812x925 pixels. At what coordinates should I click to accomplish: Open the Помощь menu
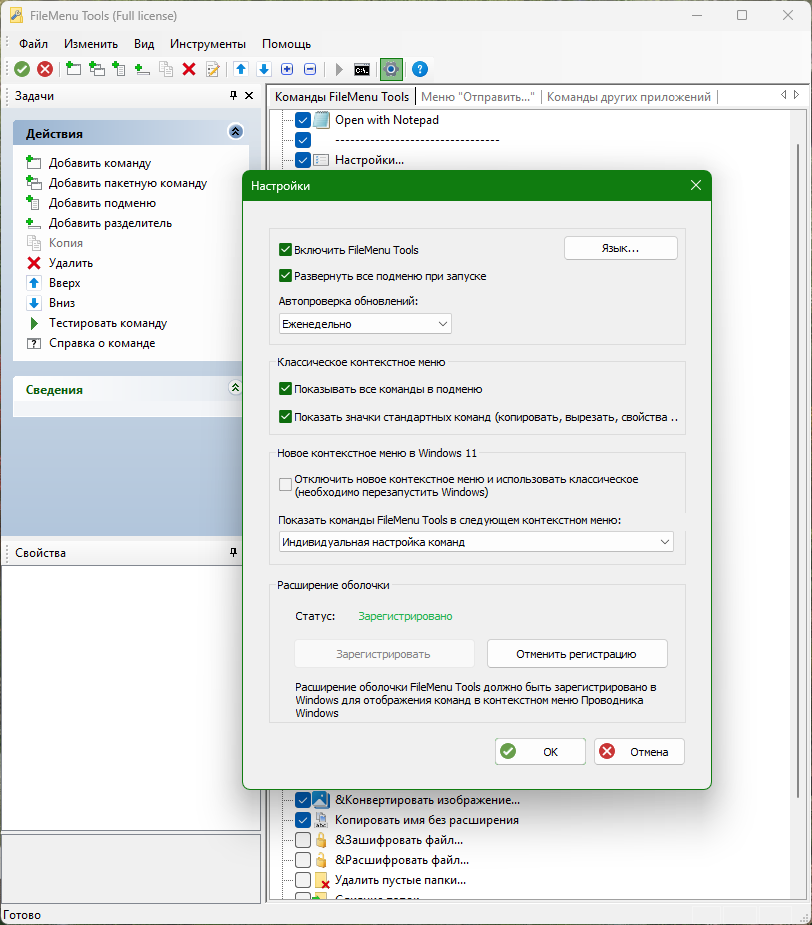coord(286,44)
